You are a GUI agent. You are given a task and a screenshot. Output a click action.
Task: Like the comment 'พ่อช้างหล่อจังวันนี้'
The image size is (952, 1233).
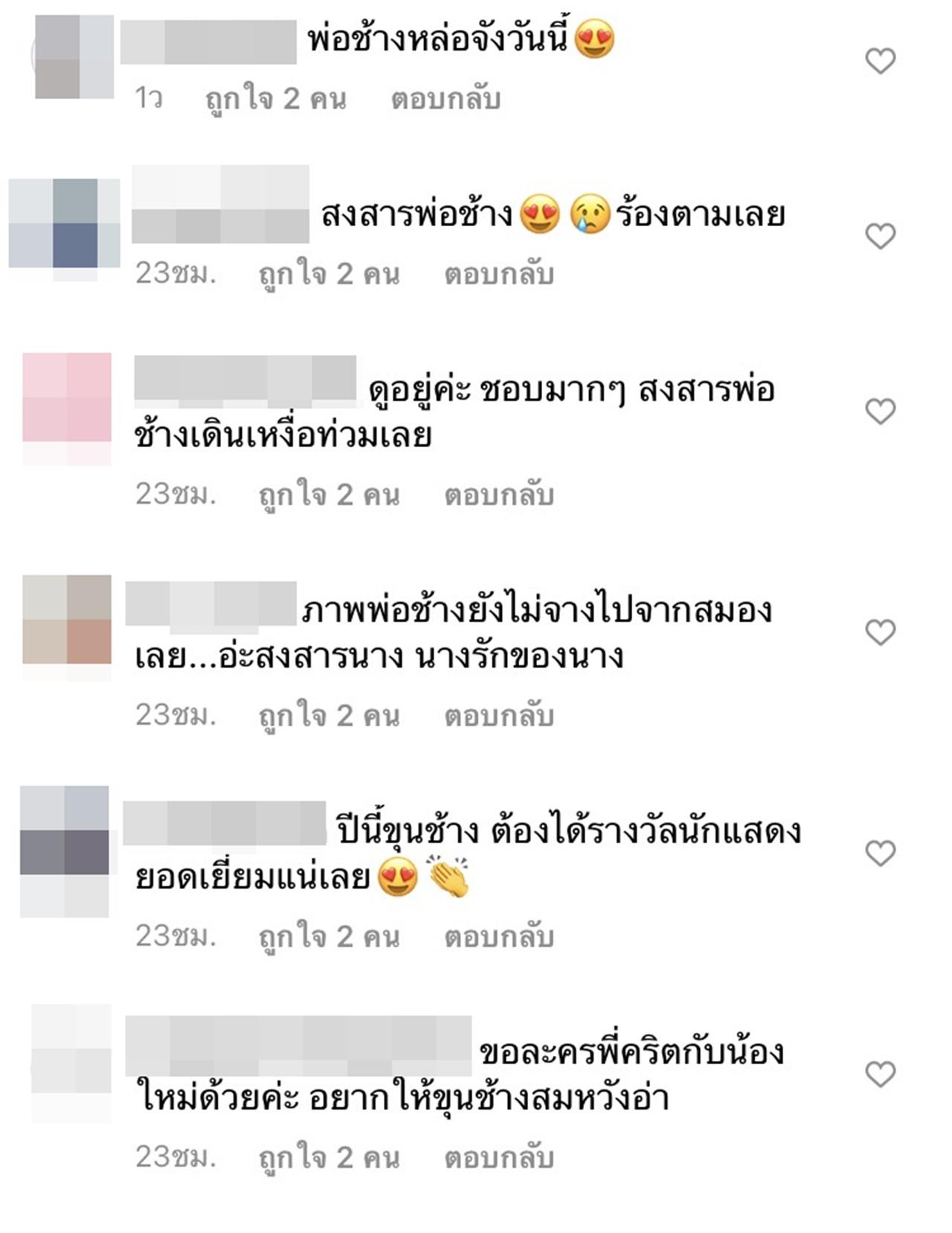pyautogui.click(x=880, y=61)
